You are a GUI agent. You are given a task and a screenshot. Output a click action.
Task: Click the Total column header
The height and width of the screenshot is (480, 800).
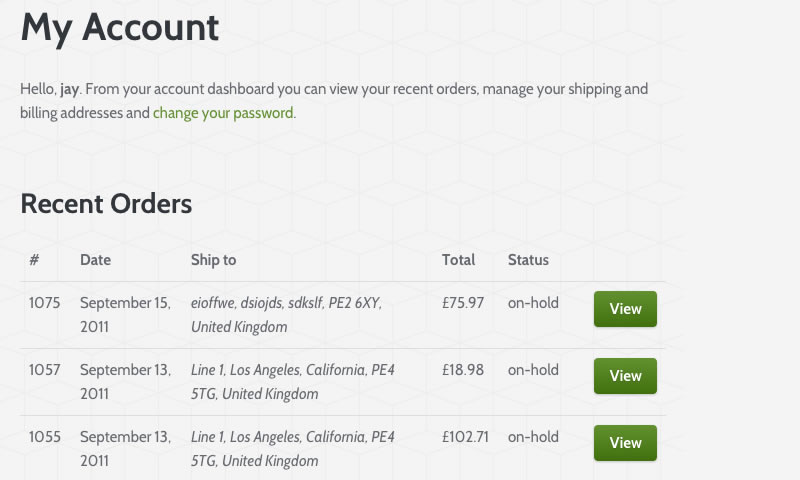click(x=458, y=260)
